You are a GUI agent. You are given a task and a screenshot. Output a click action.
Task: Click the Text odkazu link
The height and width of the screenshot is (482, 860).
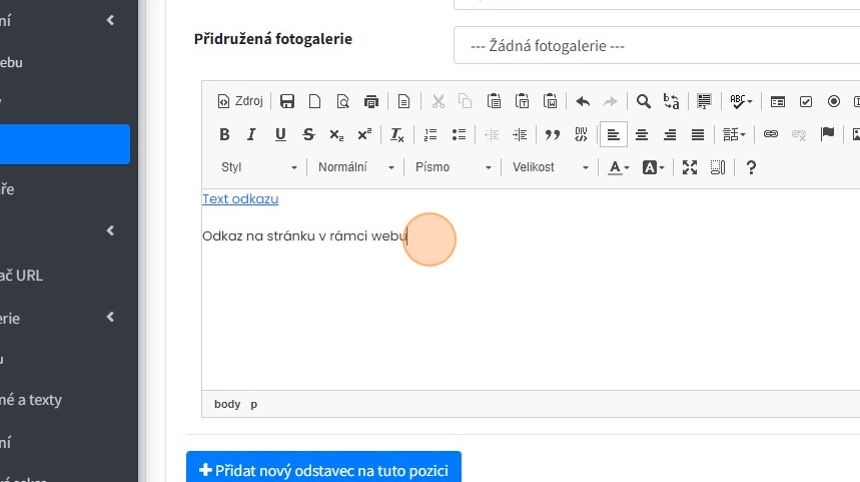[240, 199]
